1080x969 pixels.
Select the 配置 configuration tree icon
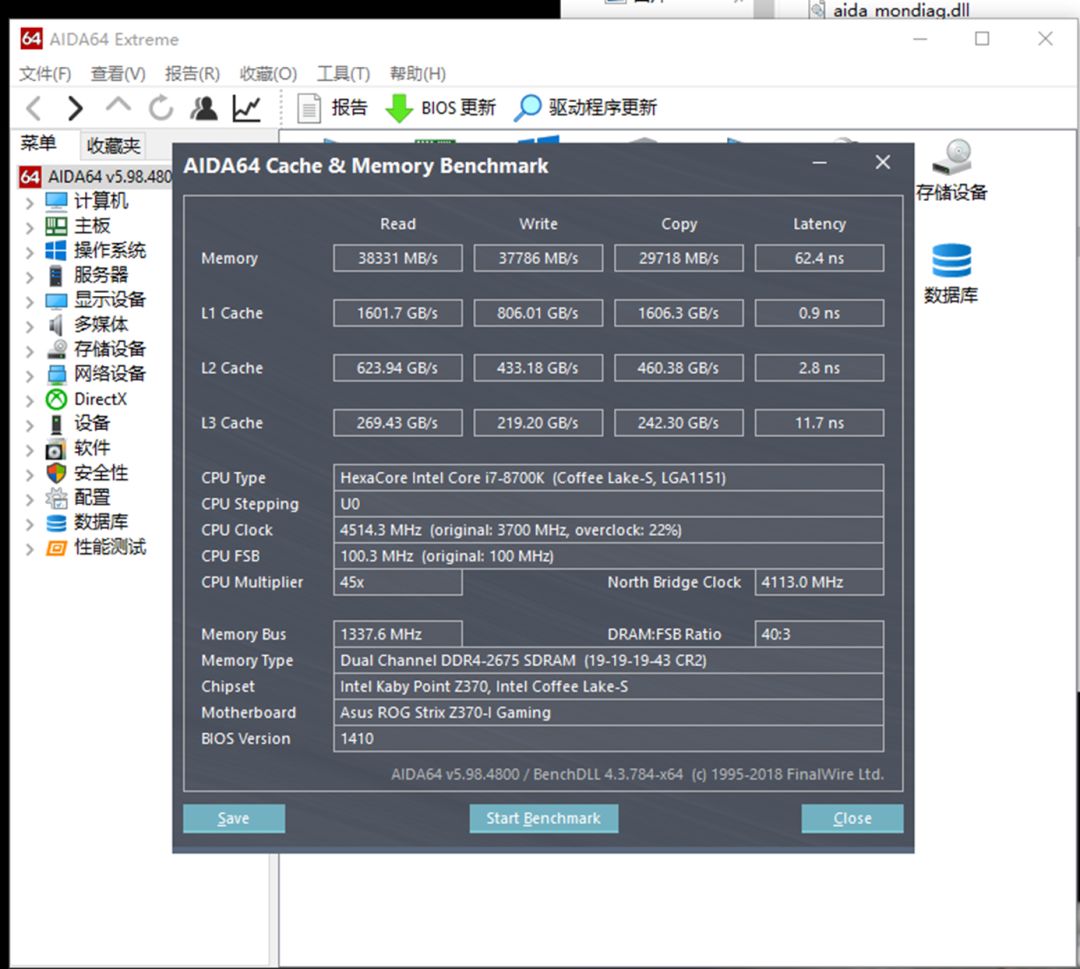pyautogui.click(x=56, y=498)
